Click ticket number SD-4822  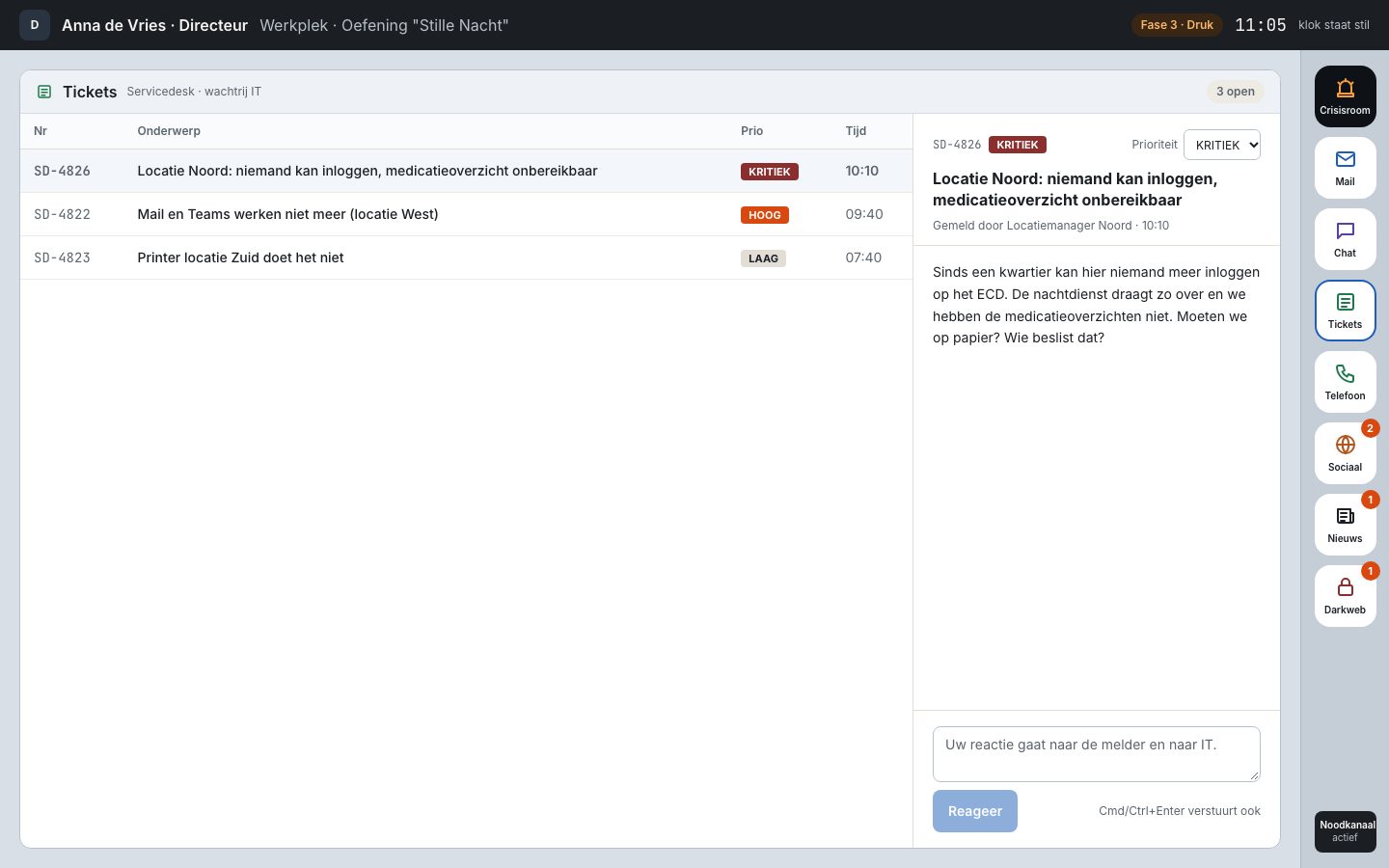(62, 214)
